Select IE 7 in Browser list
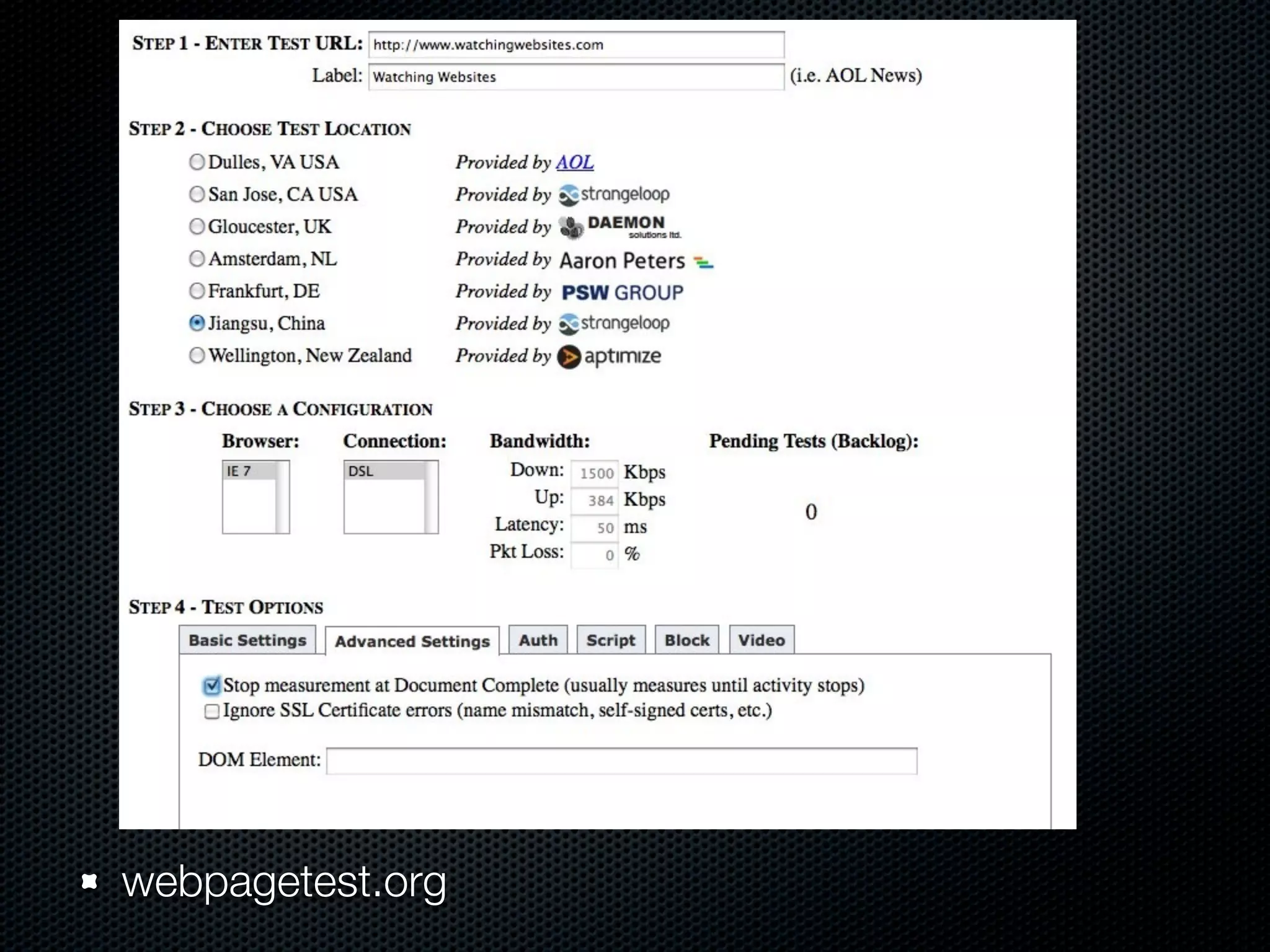This screenshot has width=1270, height=952. click(249, 471)
